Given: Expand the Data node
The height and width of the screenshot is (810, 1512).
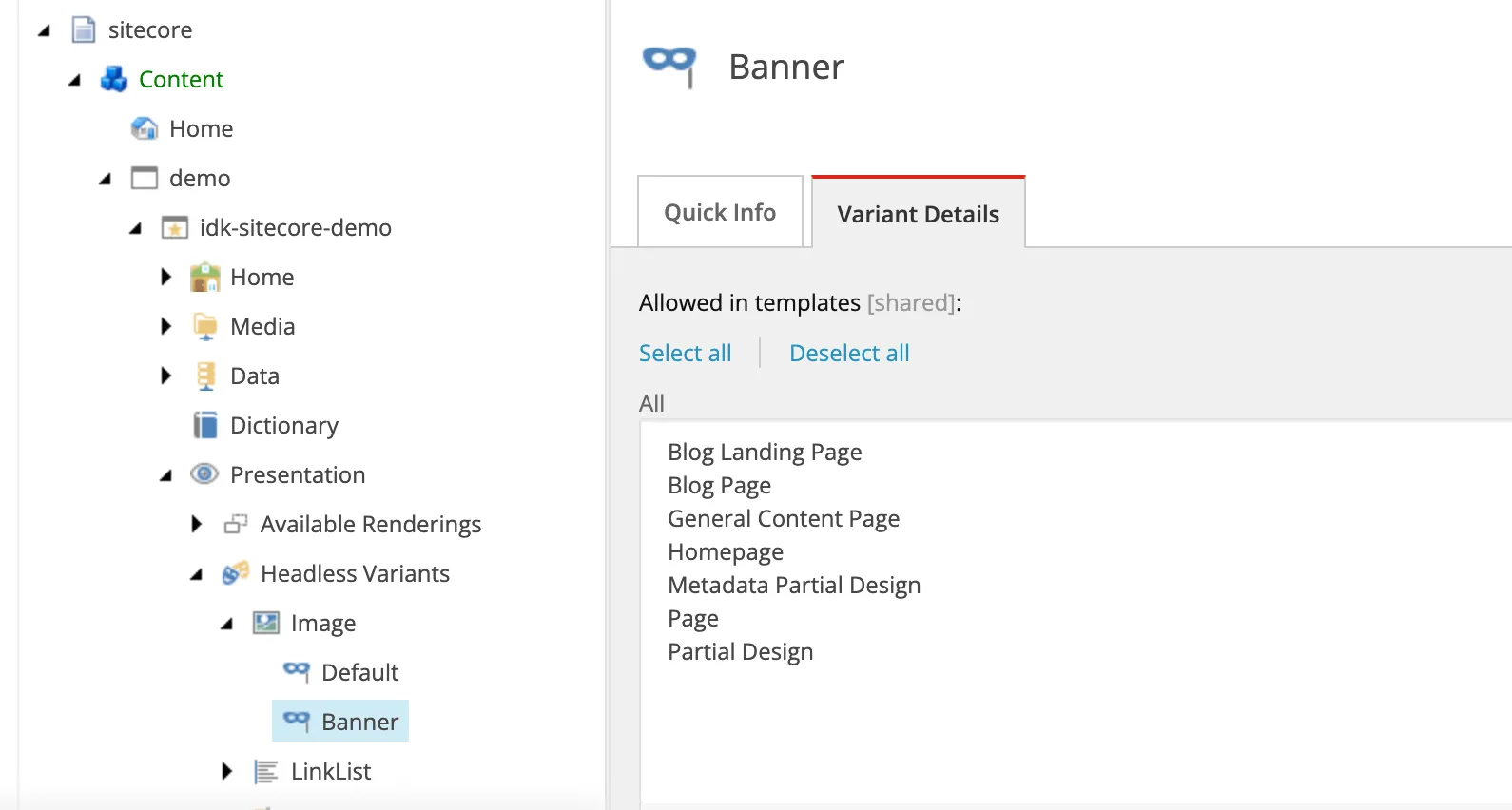Looking at the screenshot, I should pos(166,376).
